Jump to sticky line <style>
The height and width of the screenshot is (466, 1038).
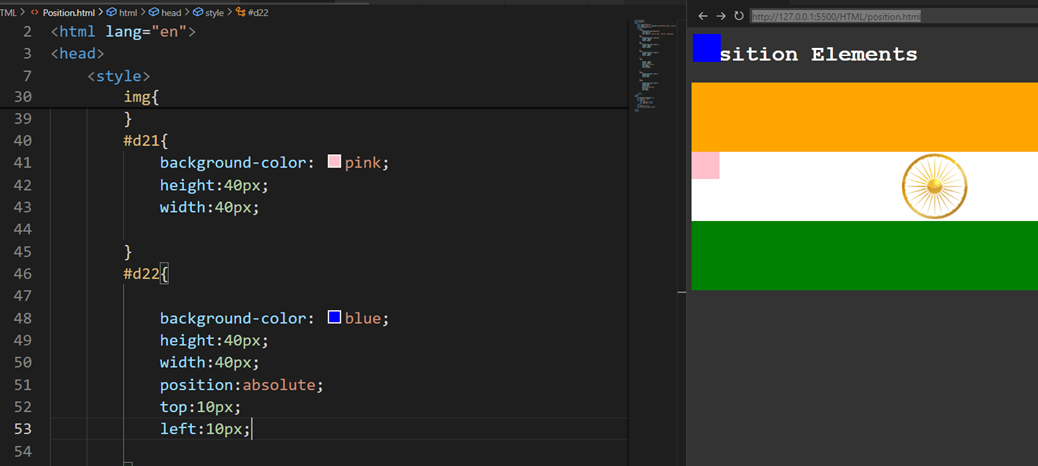point(118,76)
